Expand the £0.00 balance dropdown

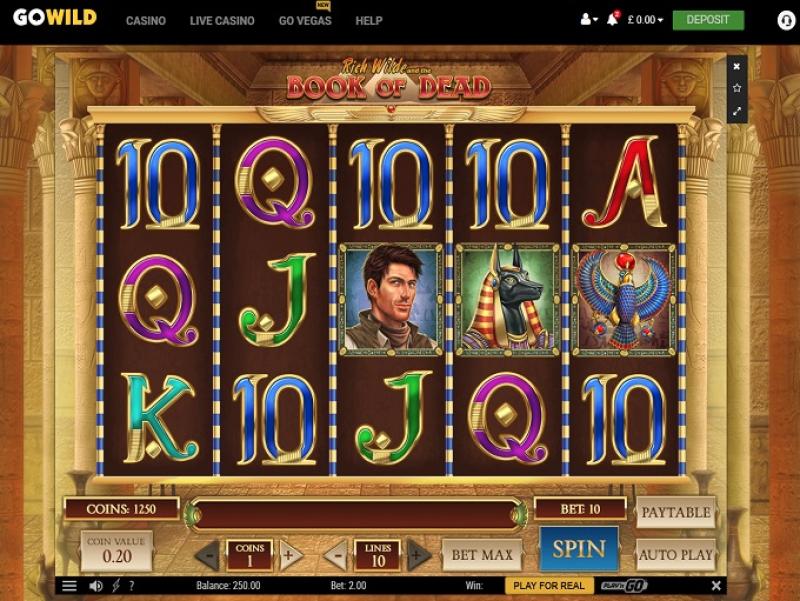pyautogui.click(x=645, y=20)
